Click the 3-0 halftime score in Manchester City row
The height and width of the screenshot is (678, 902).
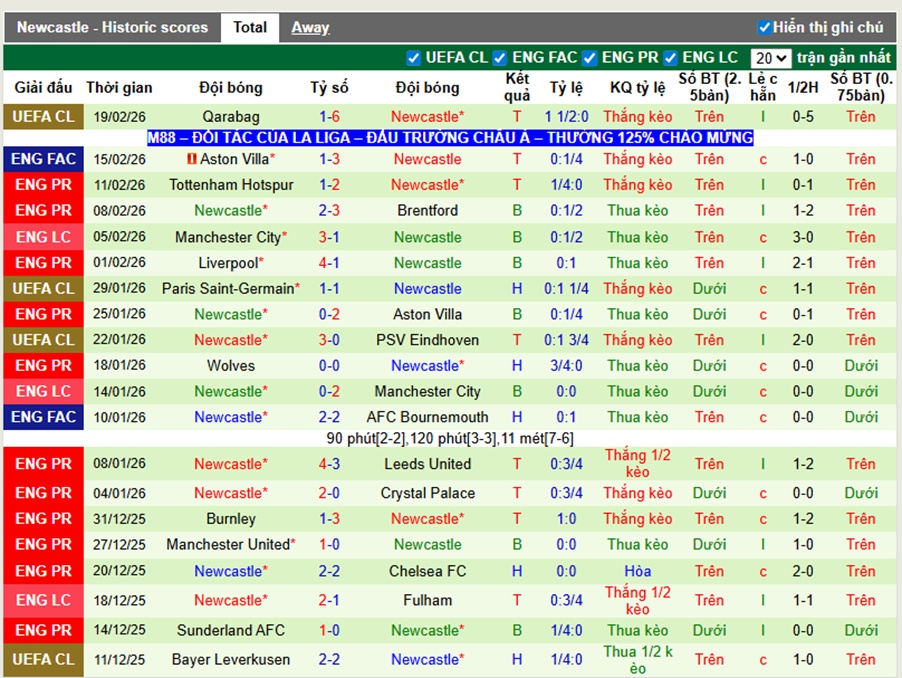(802, 237)
